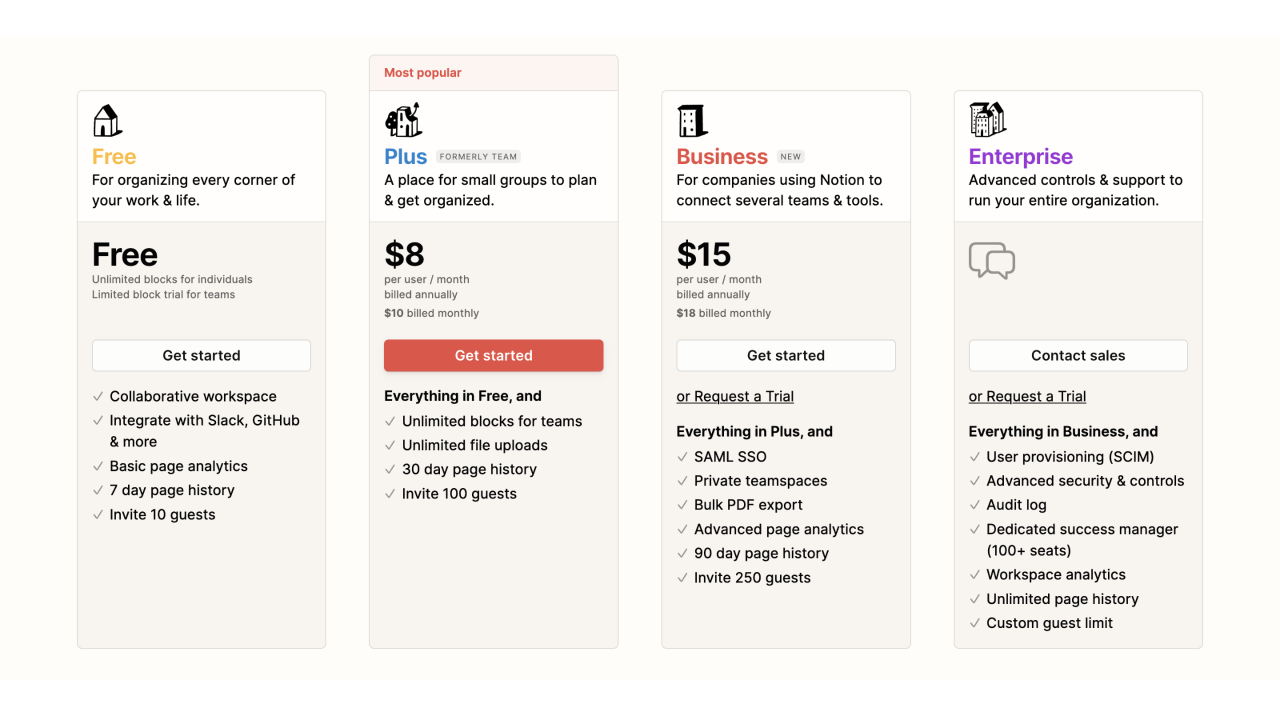Click the FORMERLY TEAM badge
Screen dimensions: 1280x720
[x=478, y=157]
